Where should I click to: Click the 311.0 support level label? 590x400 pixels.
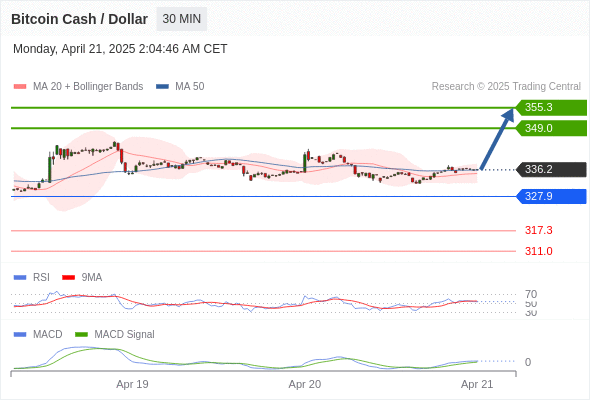(x=538, y=251)
